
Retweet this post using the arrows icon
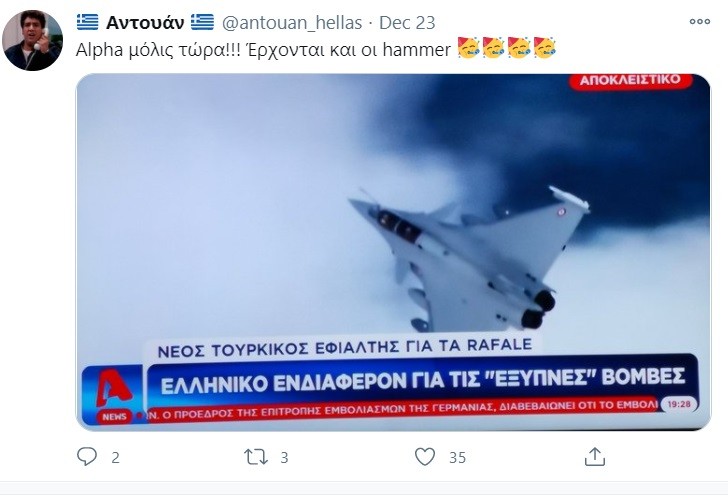pyautogui.click(x=256, y=457)
